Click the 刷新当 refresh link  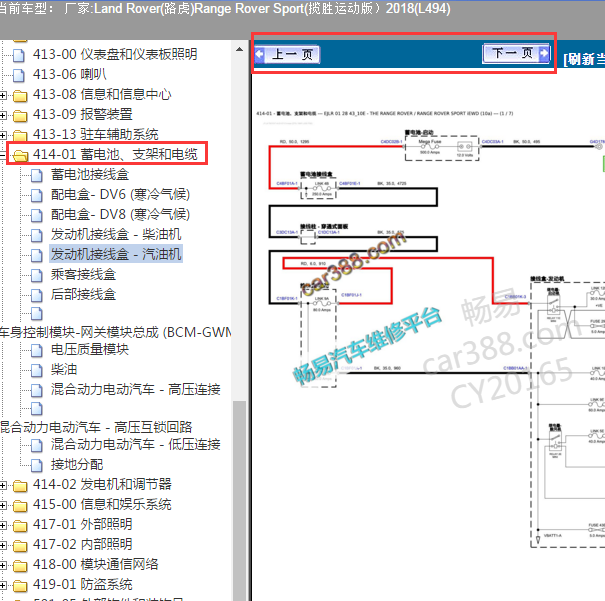pyautogui.click(x=584, y=59)
